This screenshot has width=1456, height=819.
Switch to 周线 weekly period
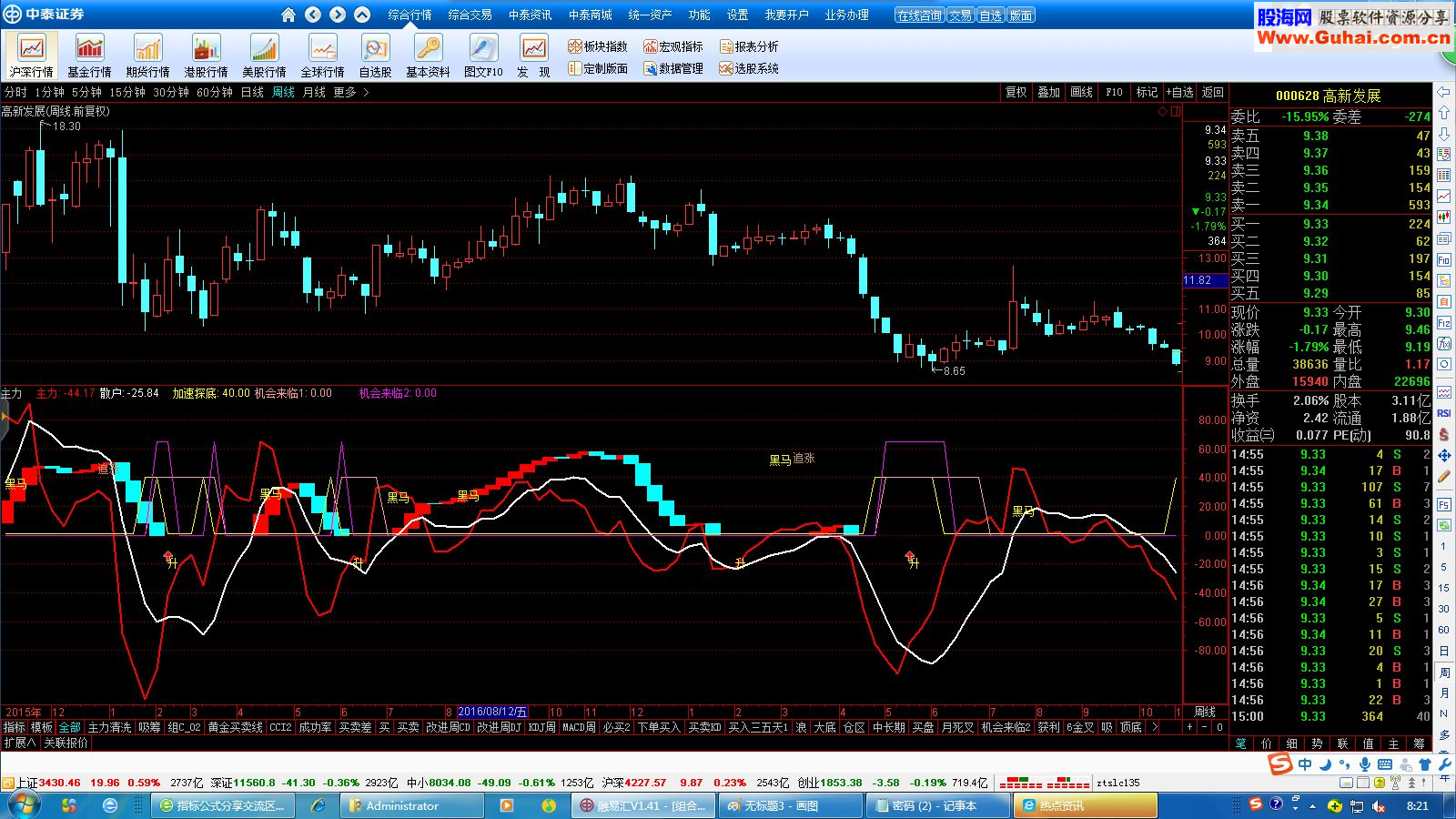(x=284, y=92)
